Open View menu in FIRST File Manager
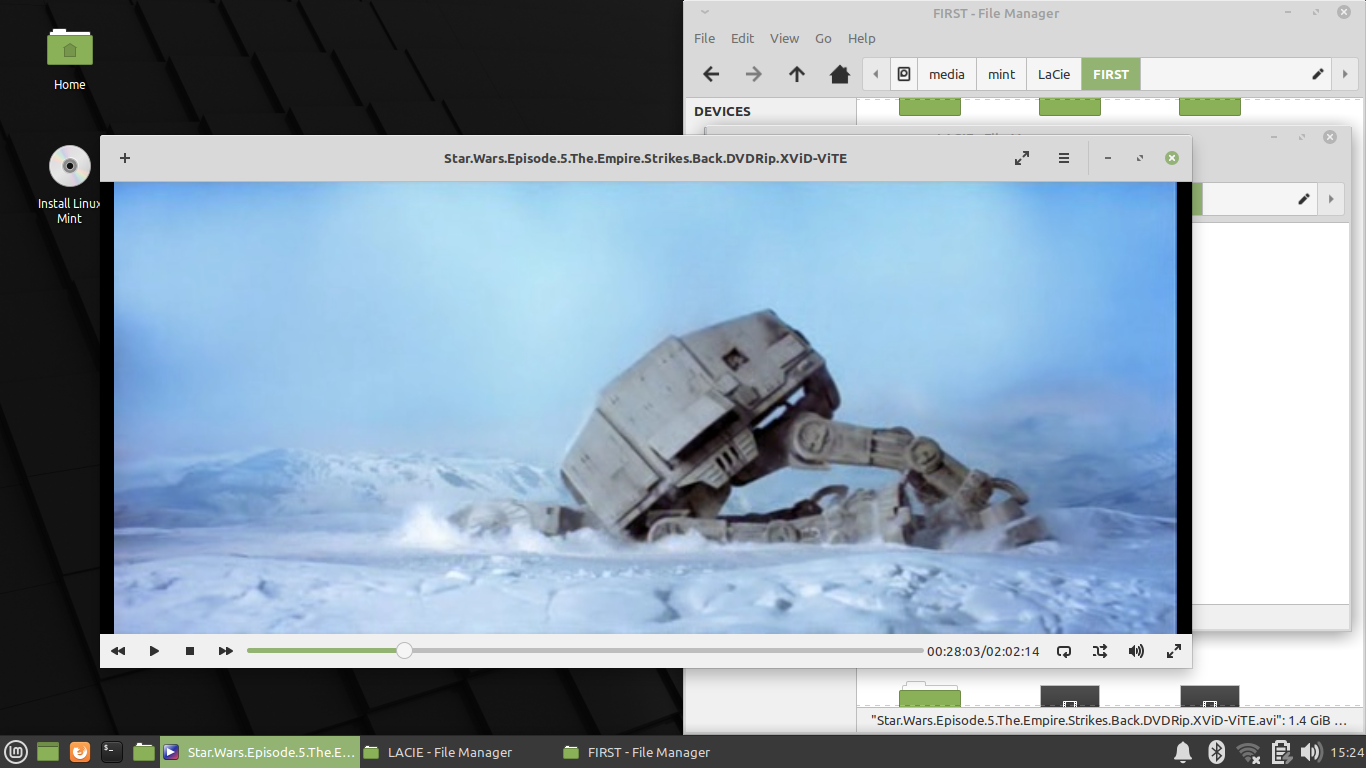 coord(784,38)
